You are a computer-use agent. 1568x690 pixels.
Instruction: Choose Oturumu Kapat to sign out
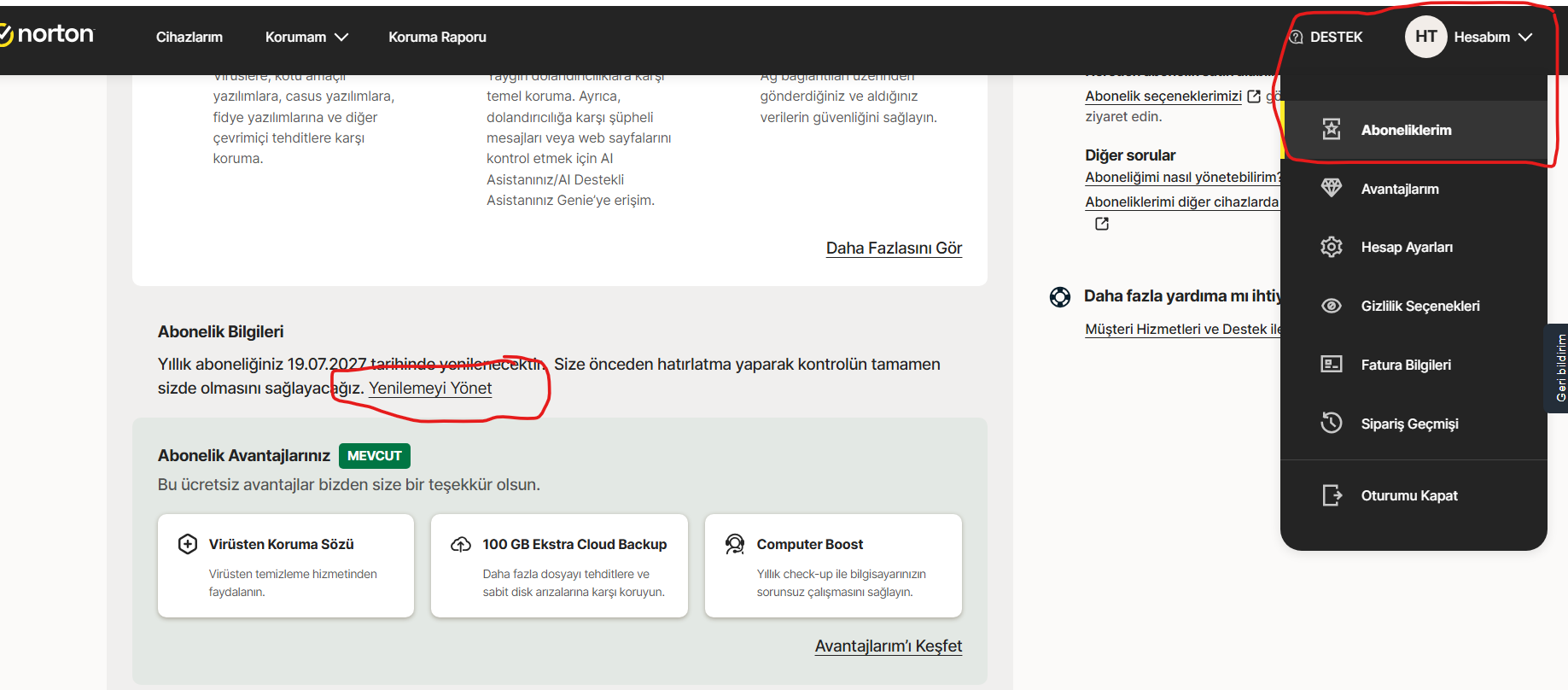coord(1414,495)
